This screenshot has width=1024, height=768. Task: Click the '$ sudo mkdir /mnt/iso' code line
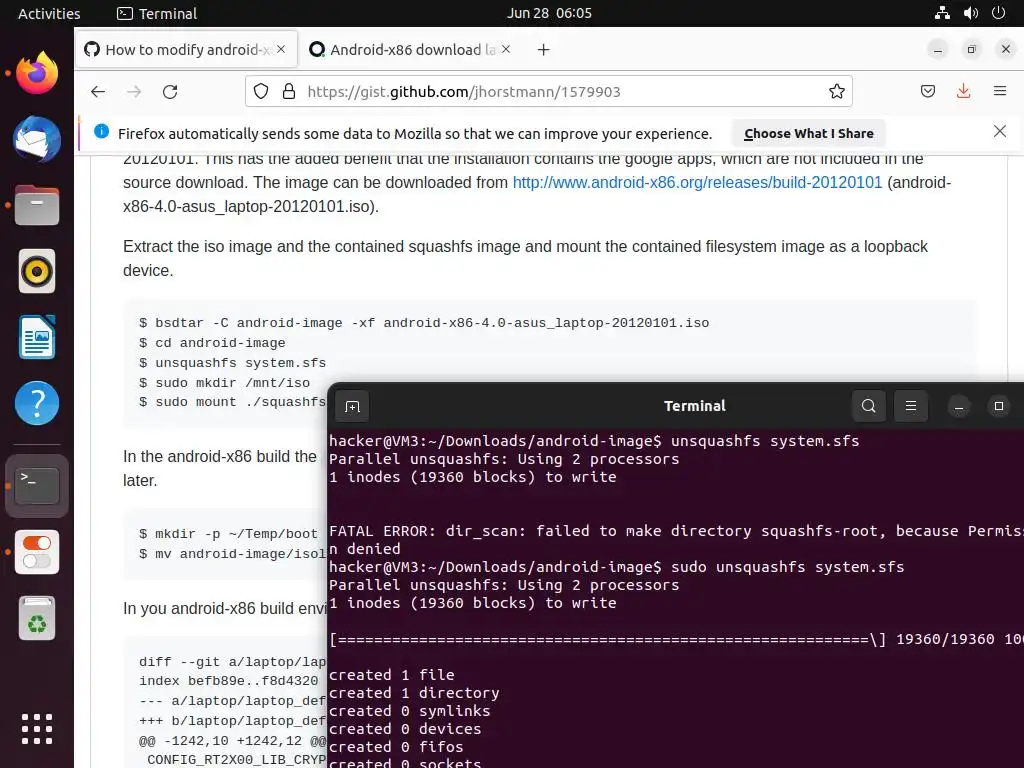point(225,383)
